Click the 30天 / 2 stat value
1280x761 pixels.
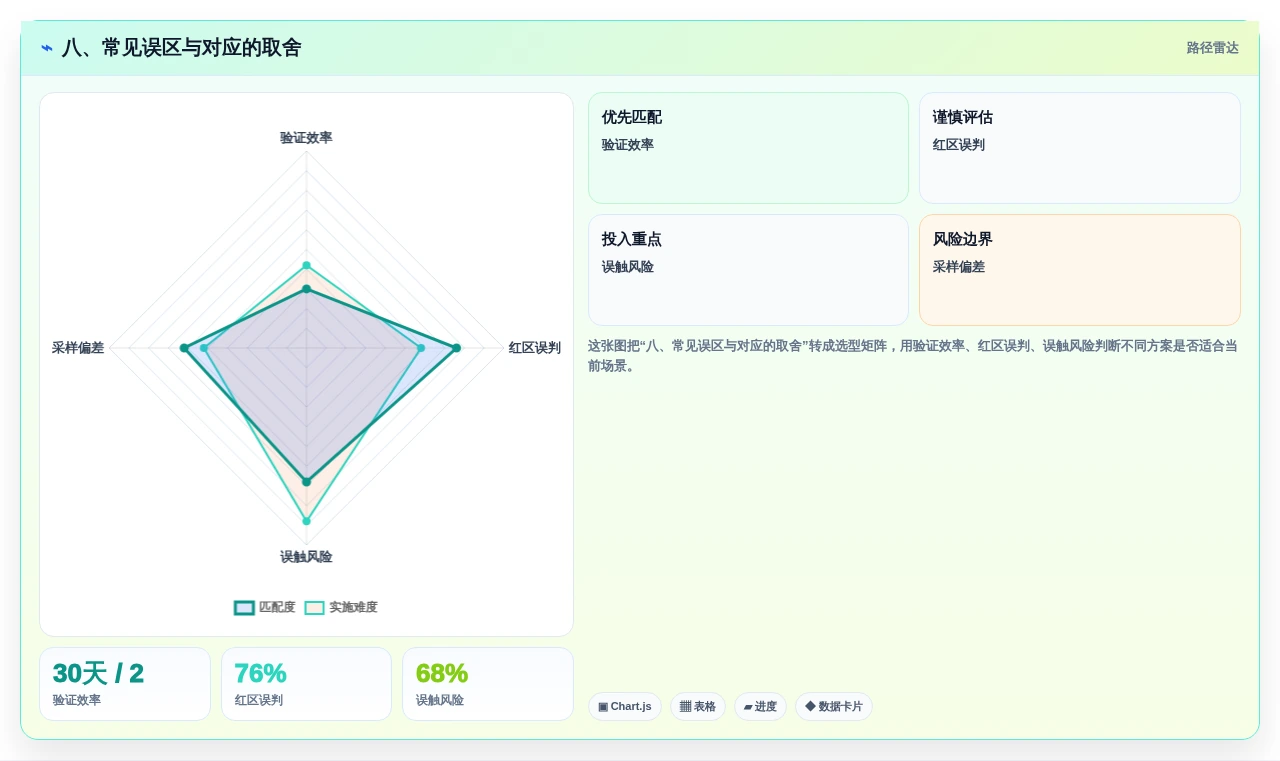(98, 674)
